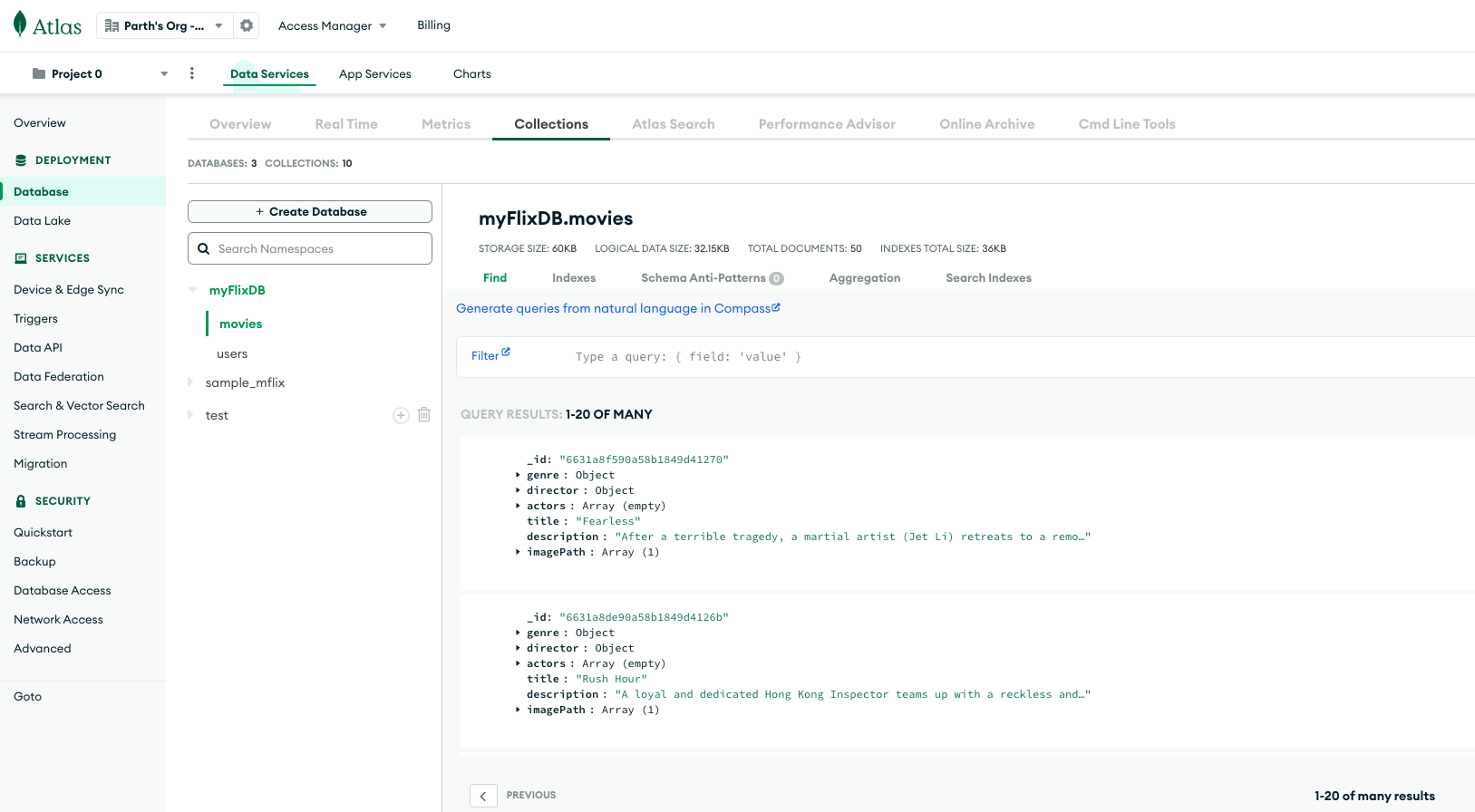Open Billing in the top bar

(433, 25)
